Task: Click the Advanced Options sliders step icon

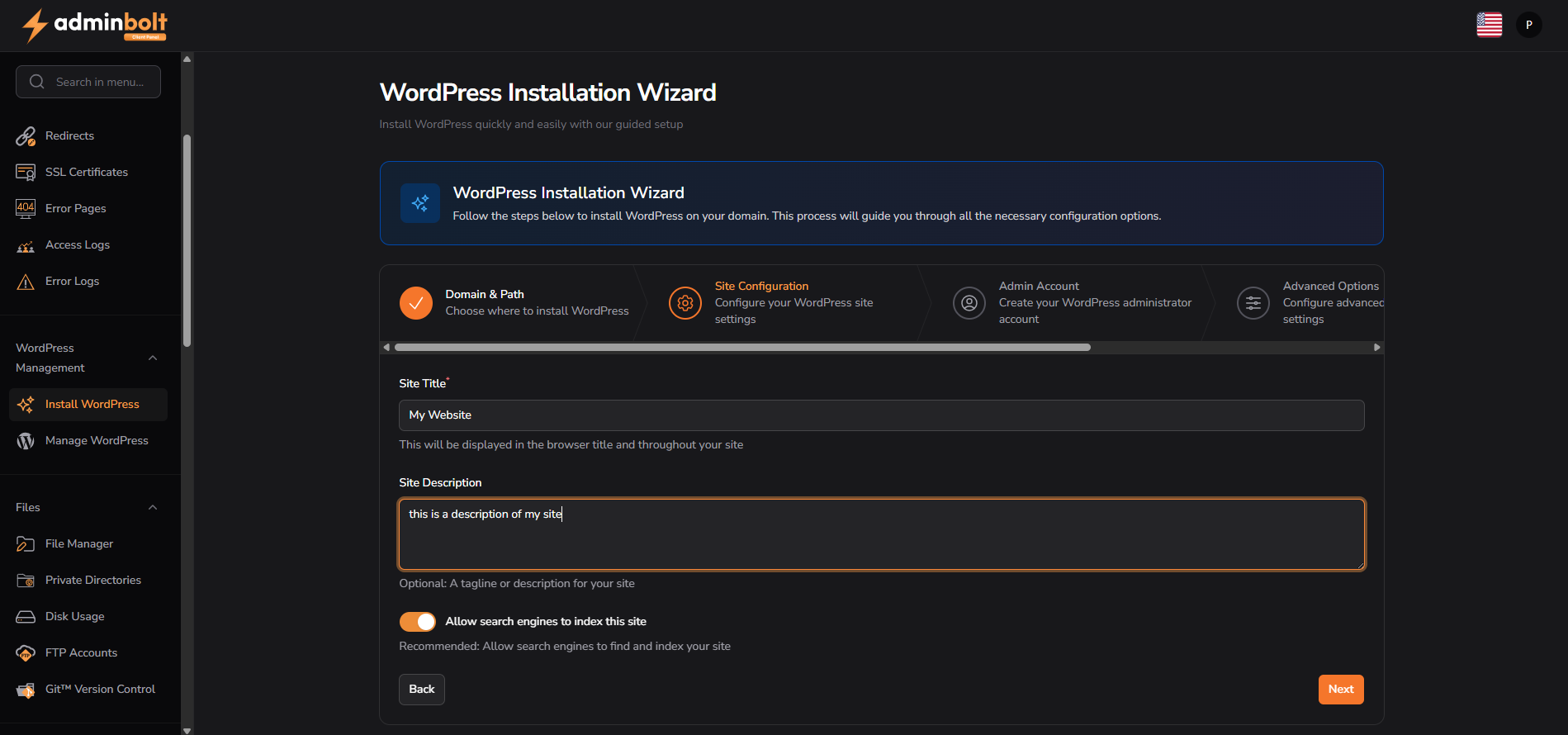Action: [1253, 303]
